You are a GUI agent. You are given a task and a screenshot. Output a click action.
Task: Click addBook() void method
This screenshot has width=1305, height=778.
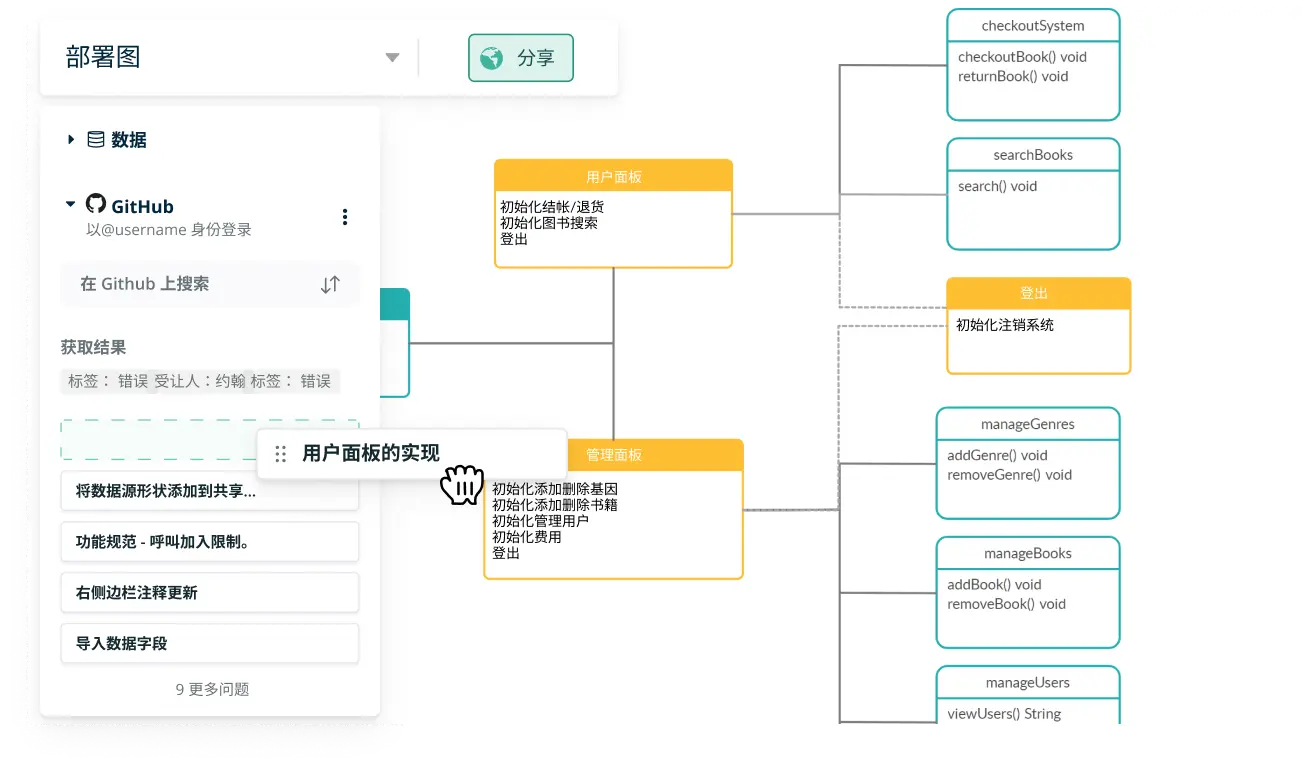[x=994, y=584]
